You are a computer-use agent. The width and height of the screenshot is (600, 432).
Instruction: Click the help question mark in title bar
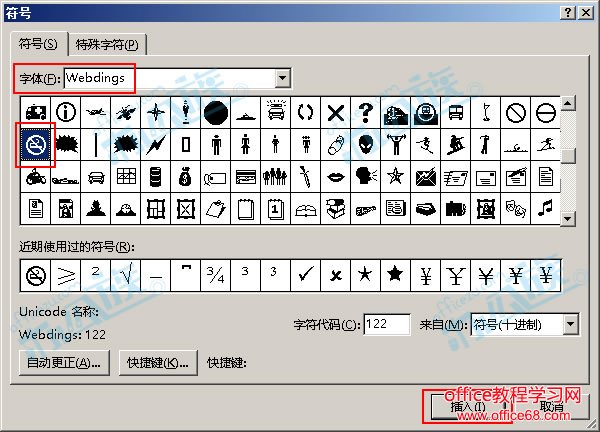[x=568, y=13]
